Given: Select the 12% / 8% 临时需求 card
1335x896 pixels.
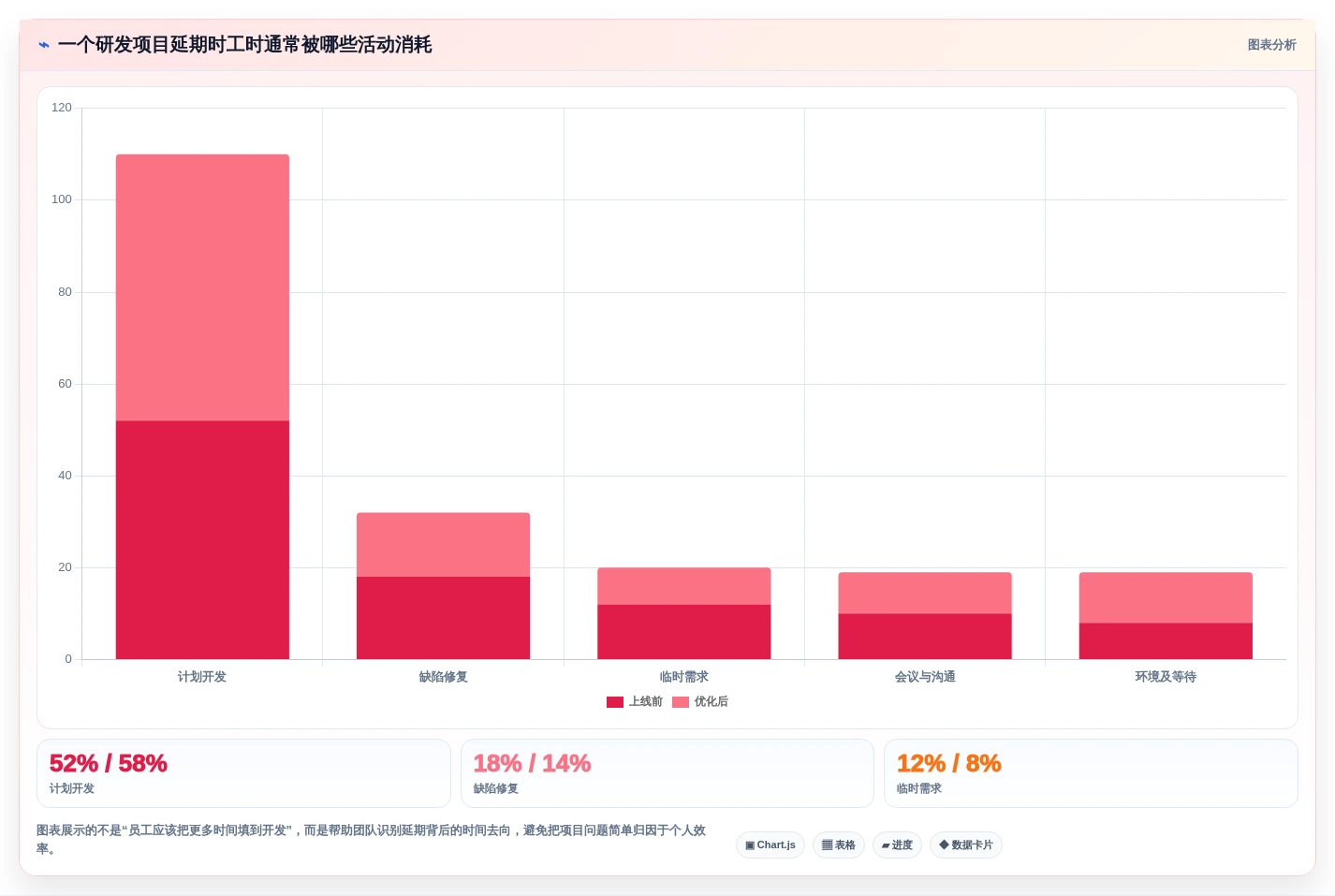Looking at the screenshot, I should (1091, 773).
